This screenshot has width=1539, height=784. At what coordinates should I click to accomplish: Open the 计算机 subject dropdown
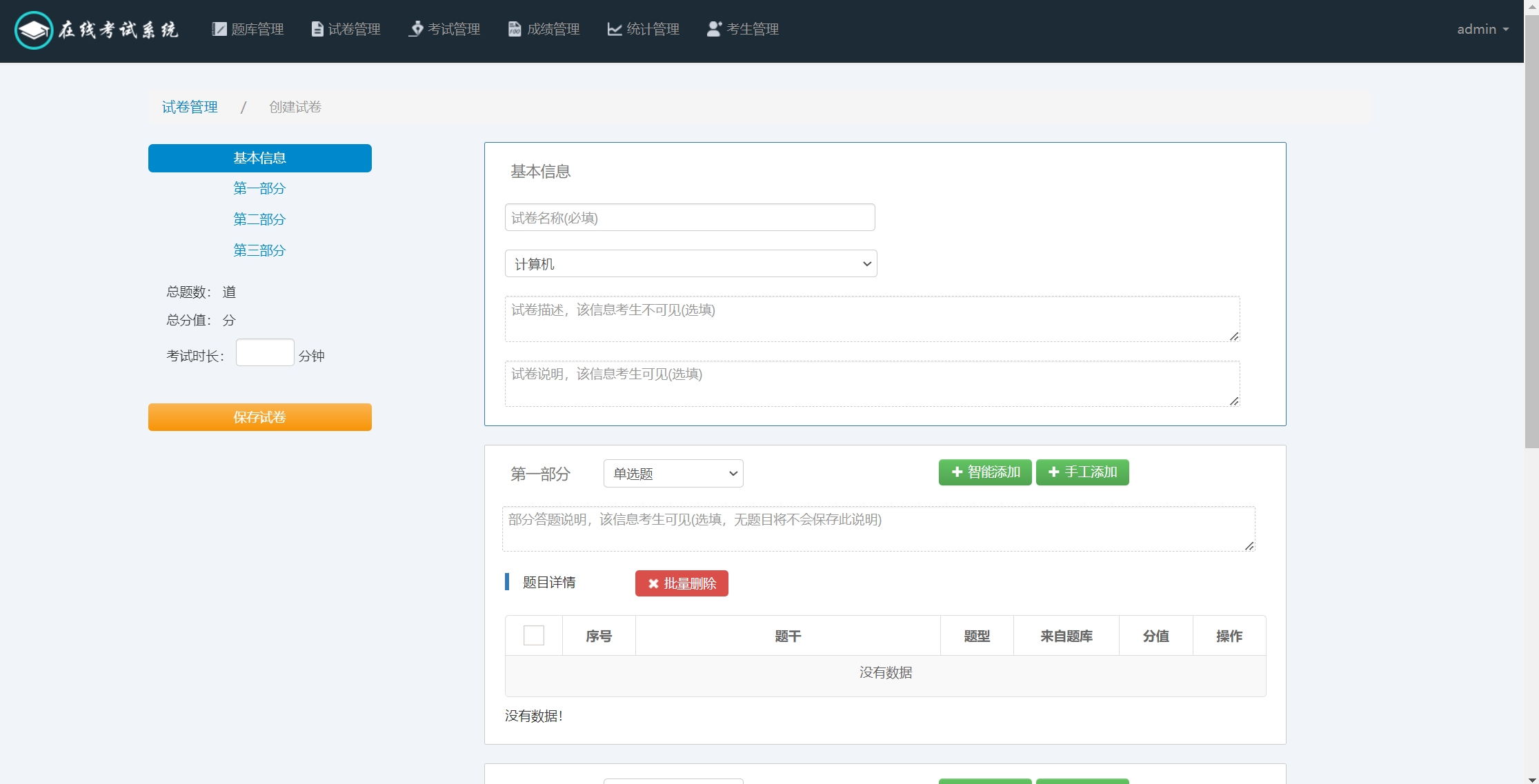click(691, 263)
